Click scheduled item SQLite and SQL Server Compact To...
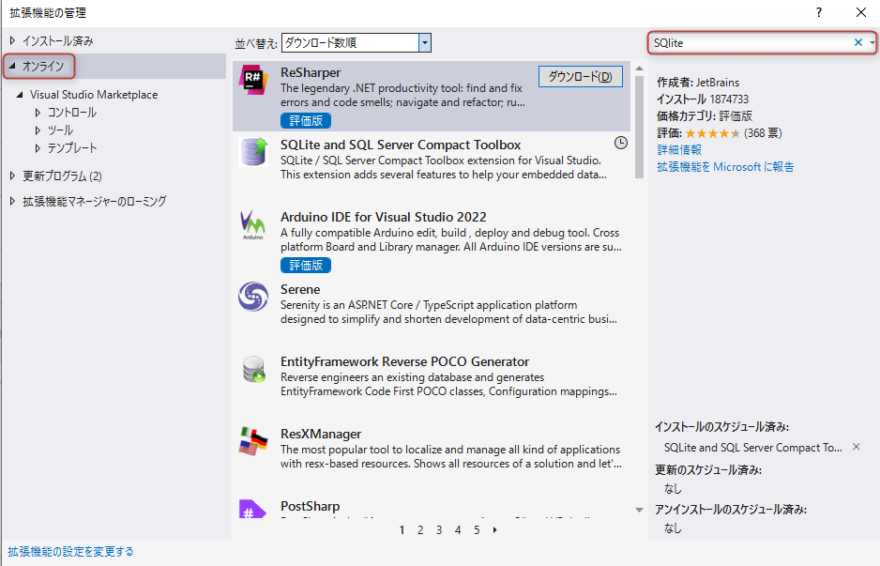 753,448
